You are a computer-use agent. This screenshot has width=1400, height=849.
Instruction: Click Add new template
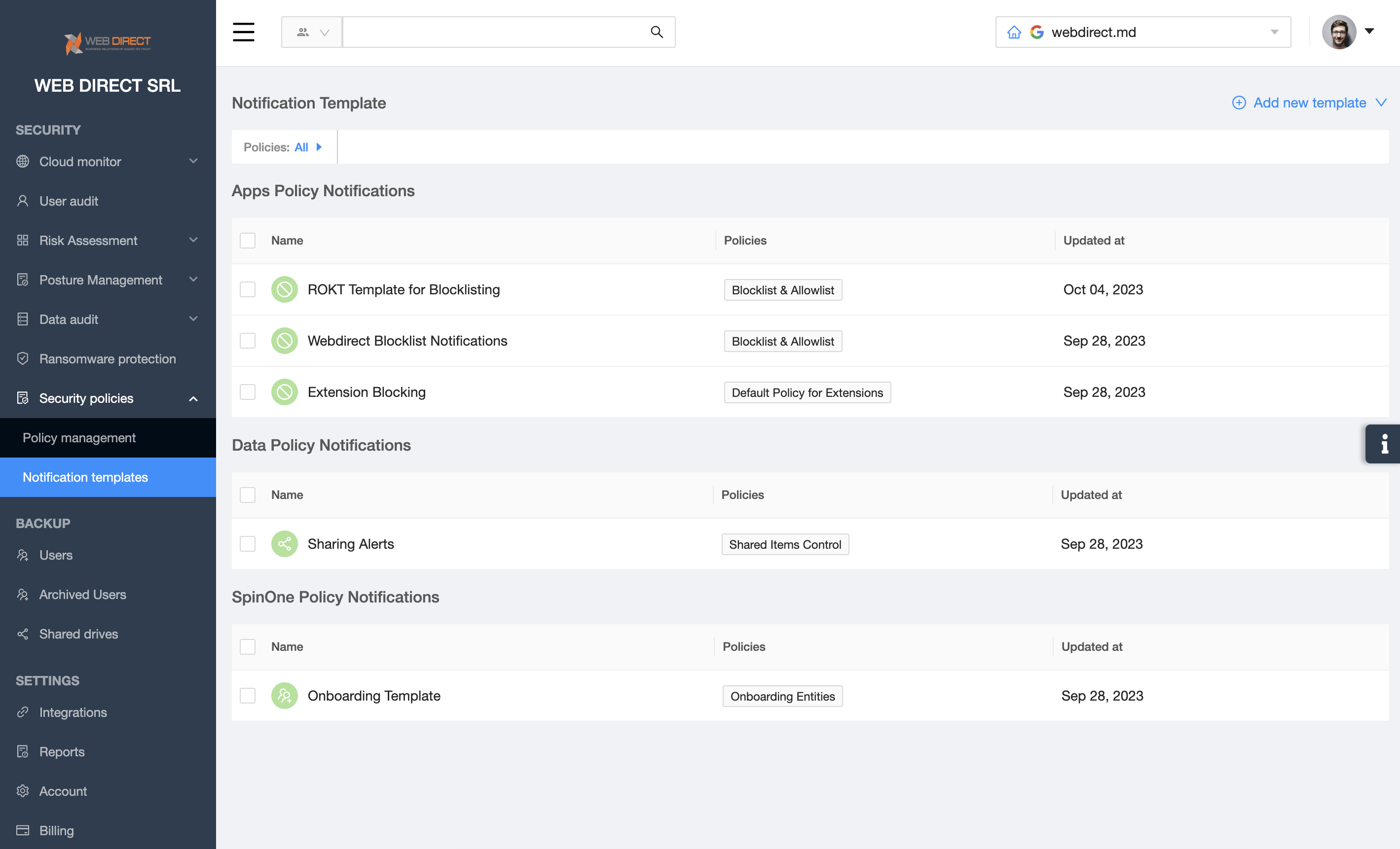1309,103
